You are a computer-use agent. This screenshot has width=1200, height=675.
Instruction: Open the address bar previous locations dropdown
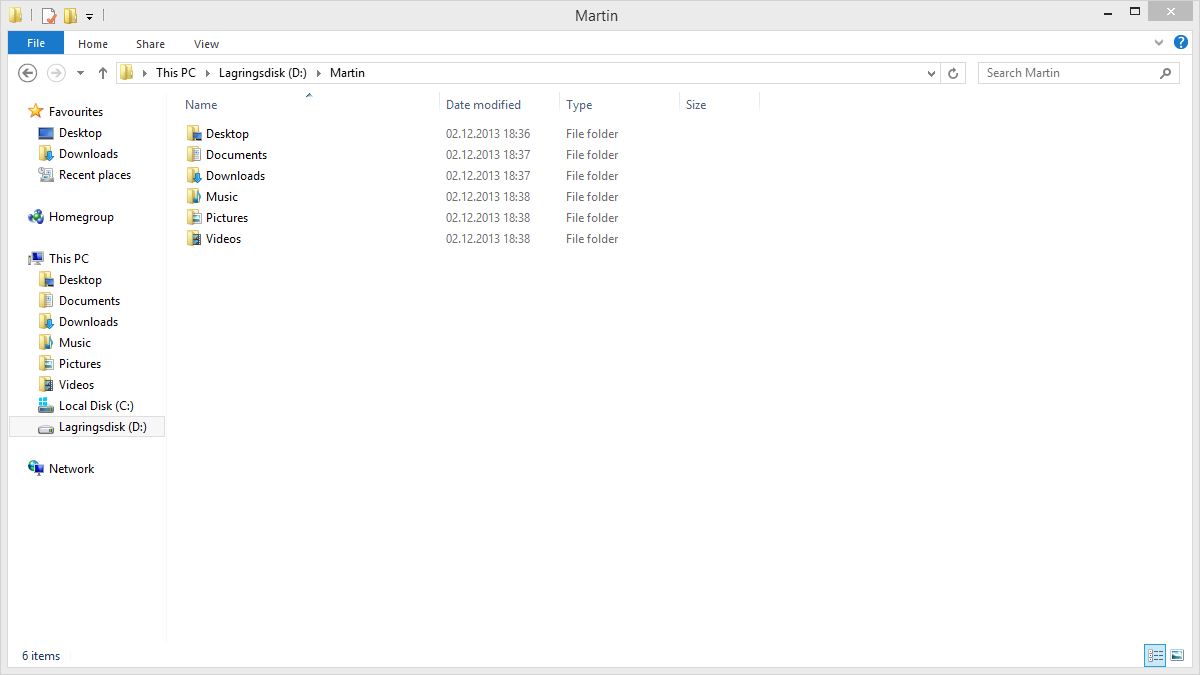(x=932, y=73)
